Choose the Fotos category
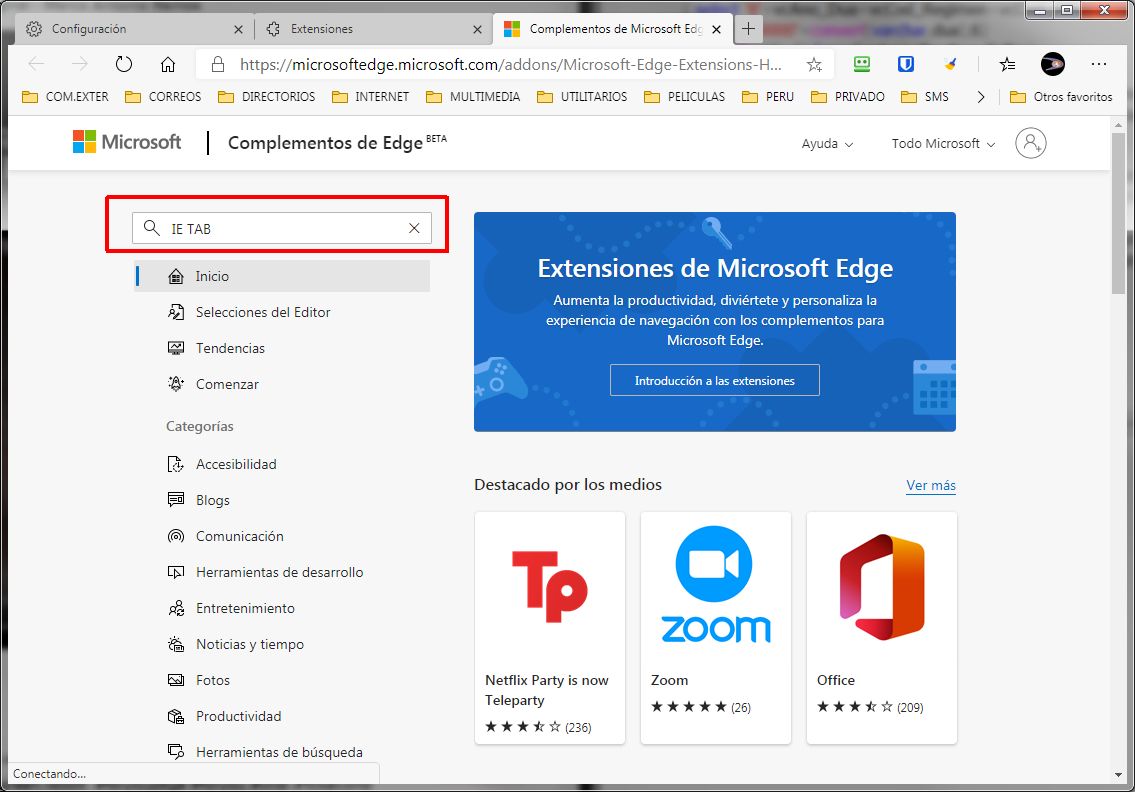Viewport: 1135px width, 792px height. pyautogui.click(x=198, y=681)
